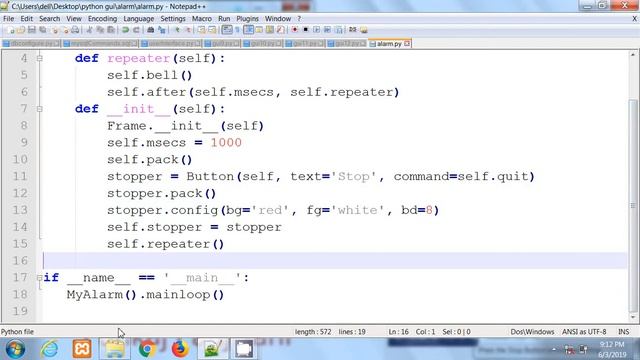The height and width of the screenshot is (360, 640).
Task: Click the Save All toolbar icon
Action: point(42,30)
